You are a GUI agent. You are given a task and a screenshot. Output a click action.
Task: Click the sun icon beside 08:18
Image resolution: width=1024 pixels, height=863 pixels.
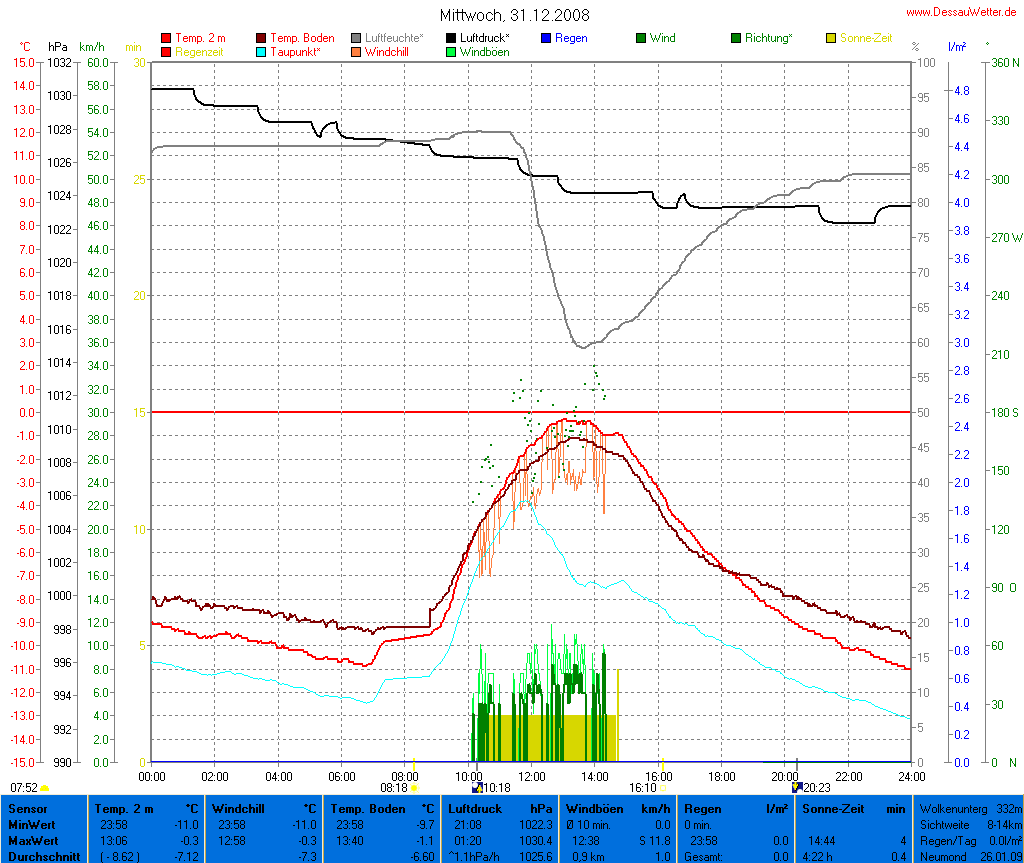414,788
